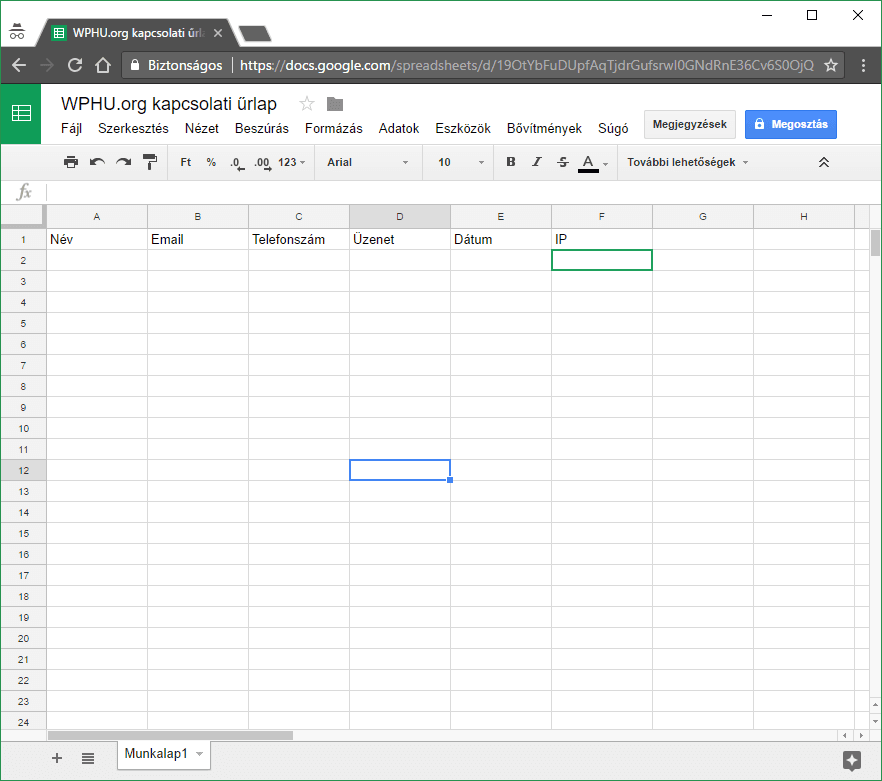Screen dimensions: 882x781
Task: Open the Beszúrás menu
Action: [262, 128]
